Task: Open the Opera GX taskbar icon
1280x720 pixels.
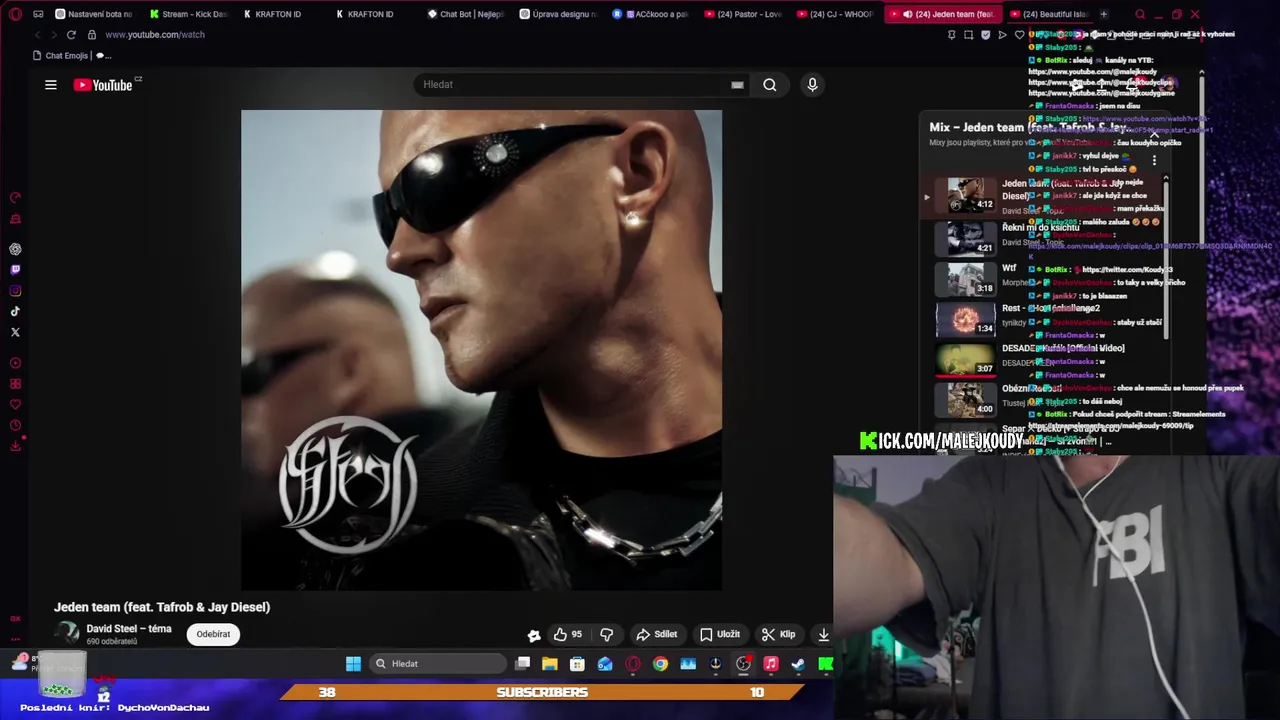Action: (633, 664)
